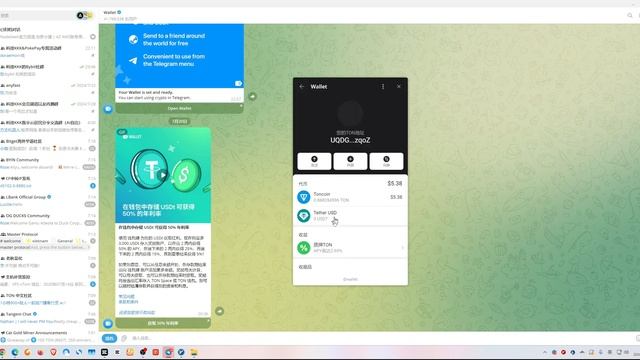
Task: Click the third wallet action button
Action: (x=386, y=161)
